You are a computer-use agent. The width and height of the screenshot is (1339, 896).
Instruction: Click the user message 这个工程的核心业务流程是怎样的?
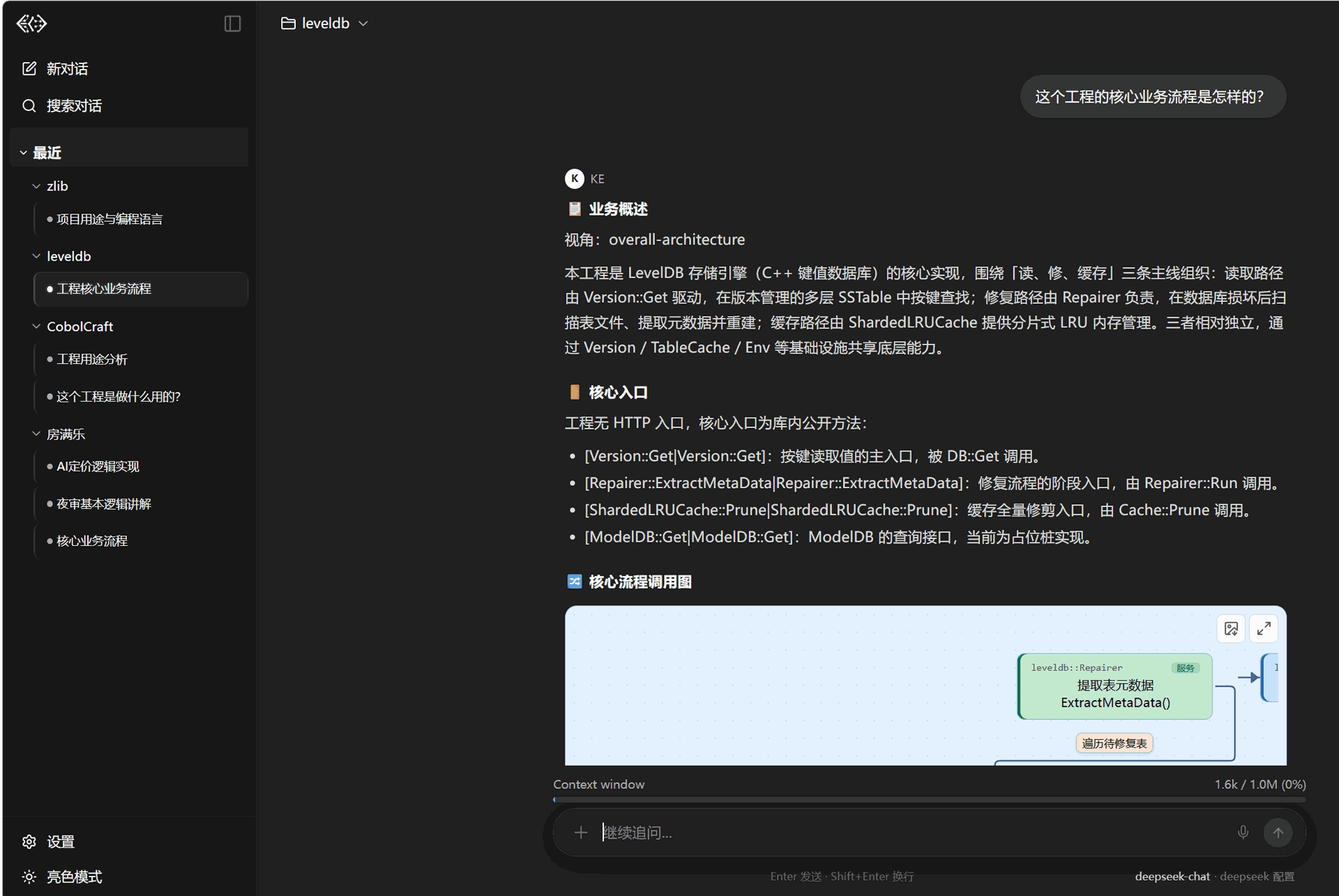[1153, 96]
